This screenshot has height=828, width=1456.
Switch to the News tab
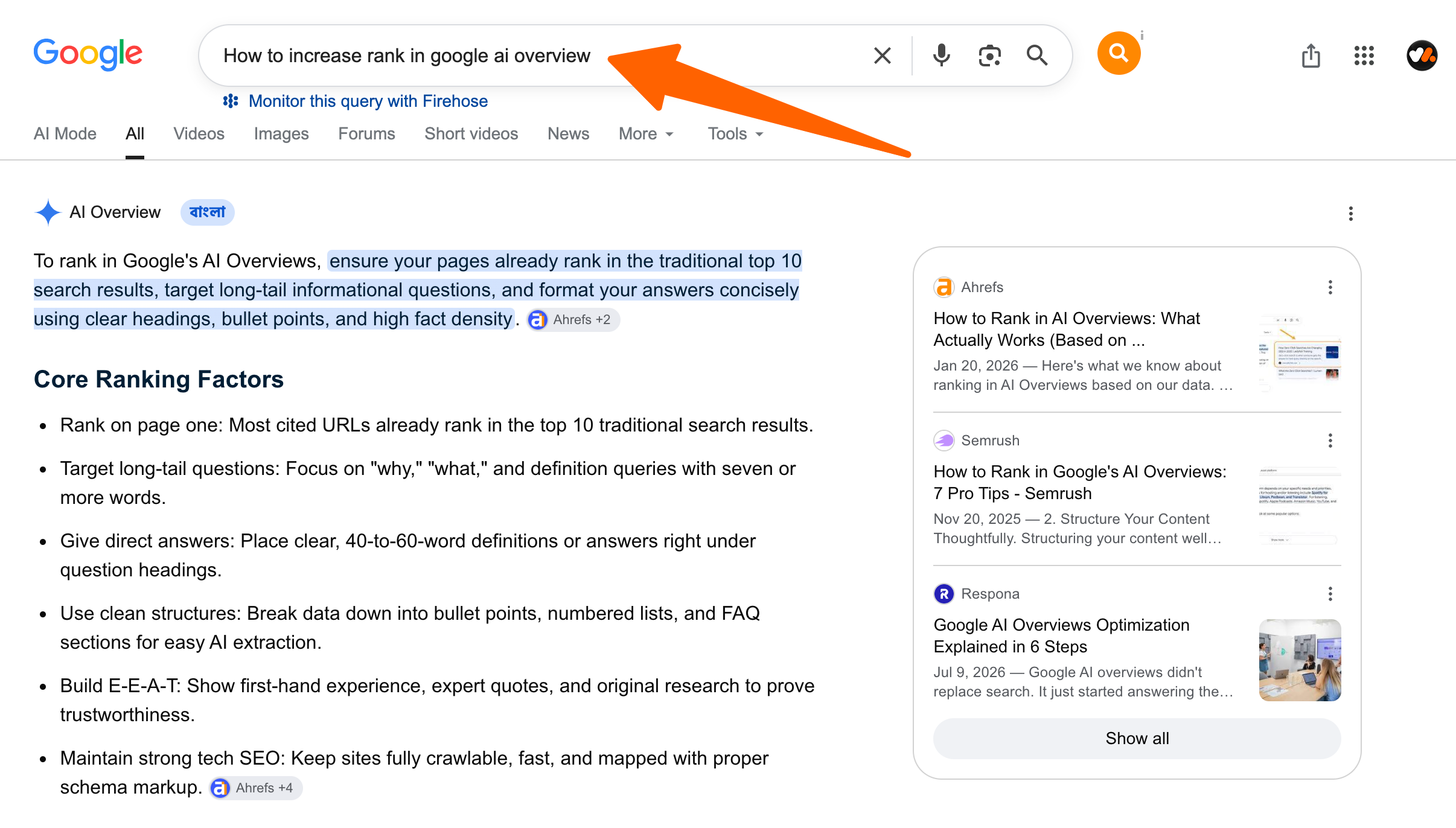(568, 133)
